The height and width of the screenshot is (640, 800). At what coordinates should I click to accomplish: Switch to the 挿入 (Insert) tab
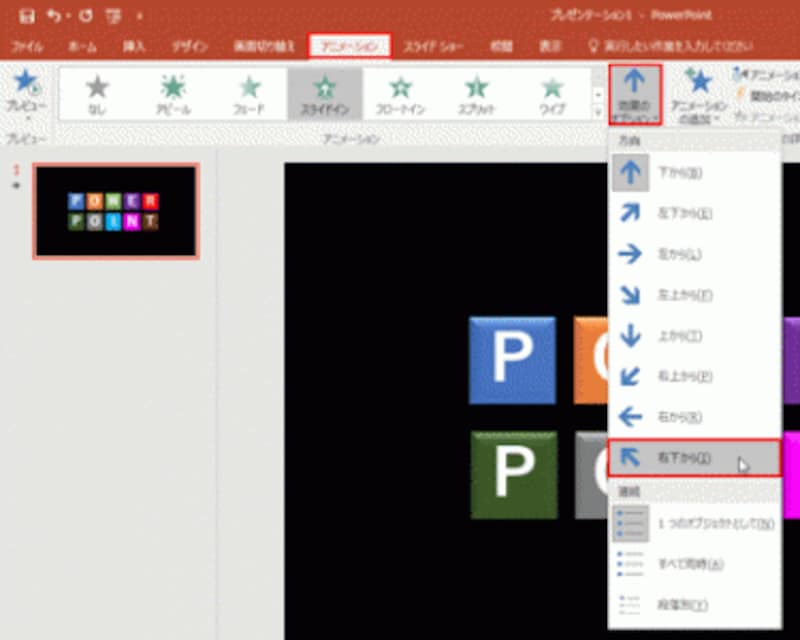coord(134,47)
